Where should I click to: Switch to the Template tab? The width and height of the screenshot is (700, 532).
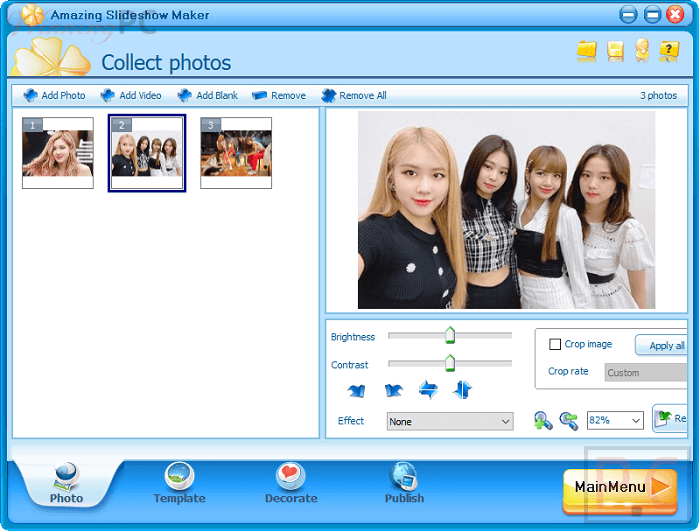[x=179, y=483]
